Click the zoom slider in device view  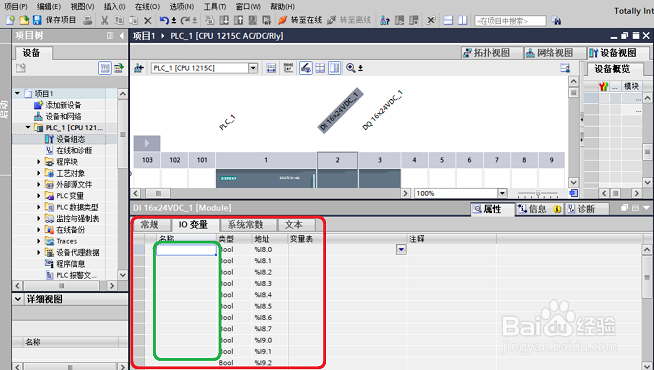point(538,194)
